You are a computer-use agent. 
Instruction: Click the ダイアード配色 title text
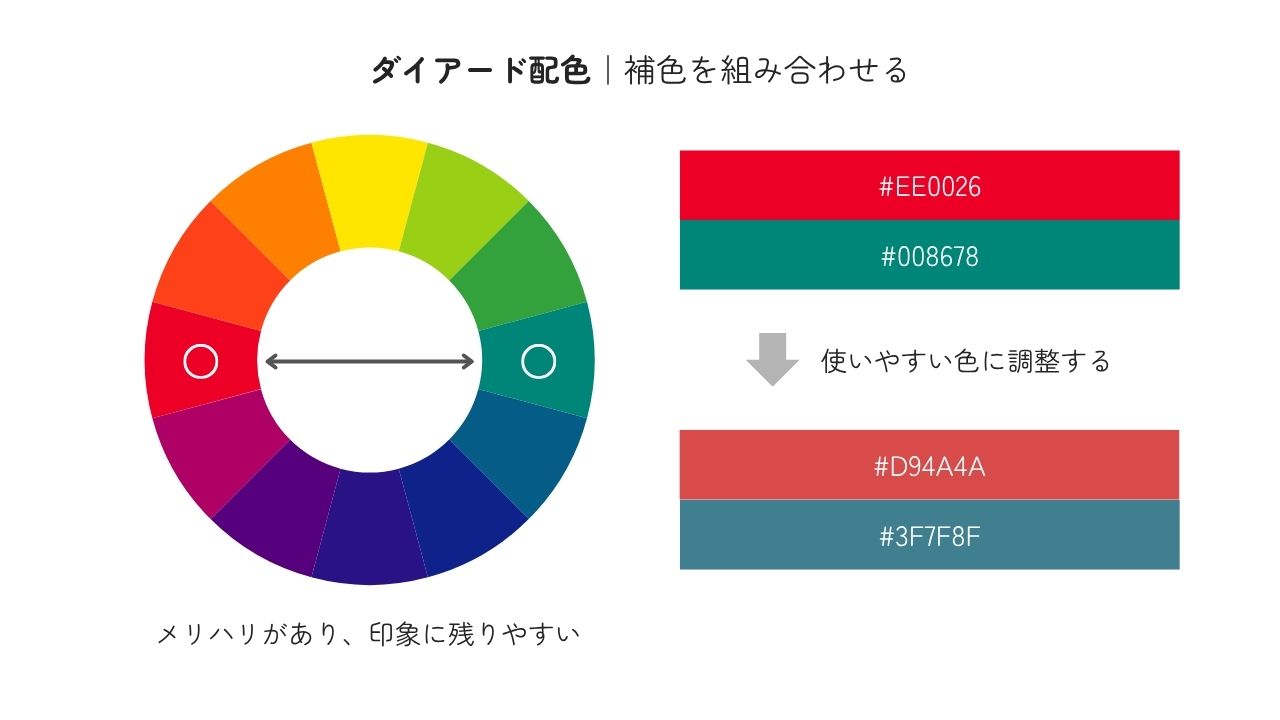coord(481,70)
